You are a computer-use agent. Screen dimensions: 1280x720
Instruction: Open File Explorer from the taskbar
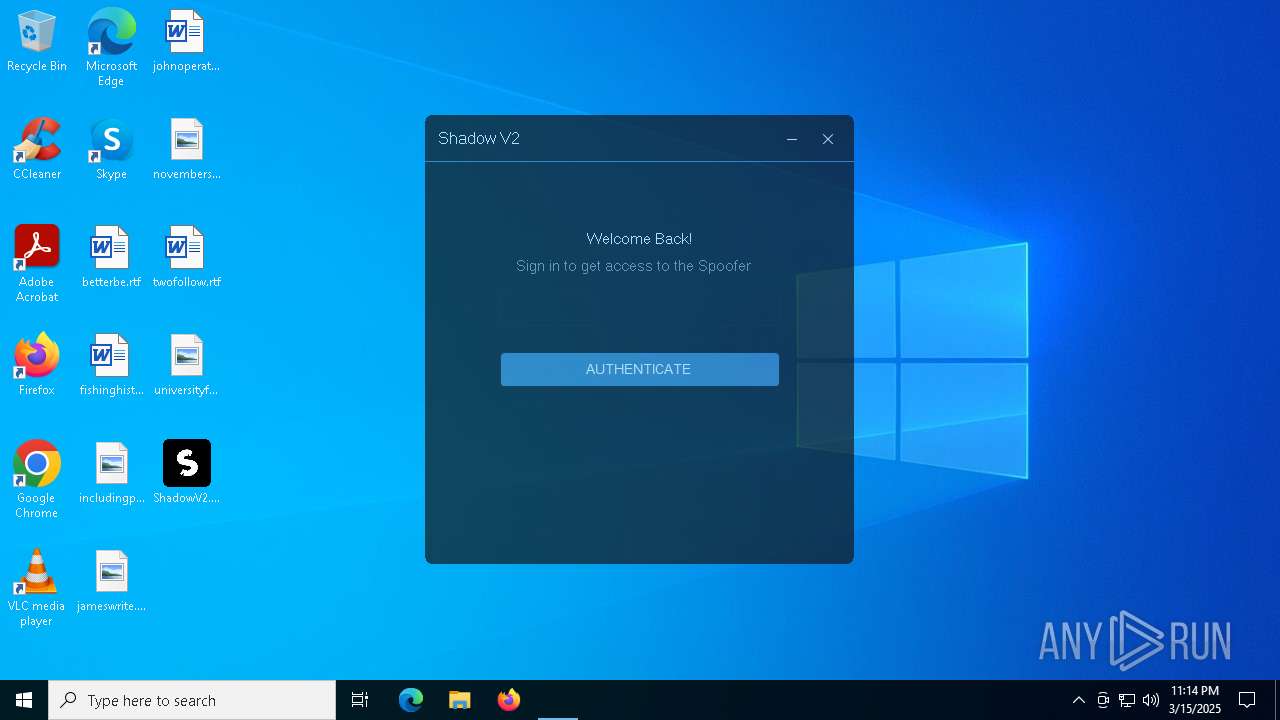(459, 700)
